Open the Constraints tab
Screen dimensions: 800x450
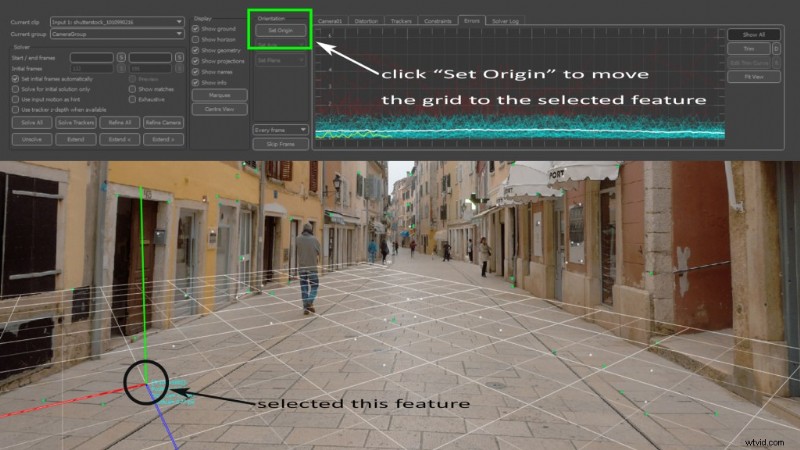438,21
